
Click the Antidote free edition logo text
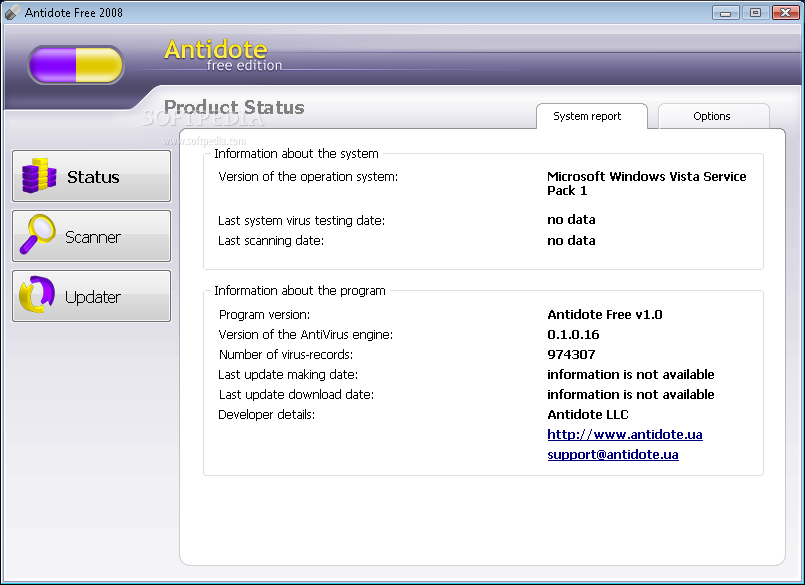click(223, 55)
